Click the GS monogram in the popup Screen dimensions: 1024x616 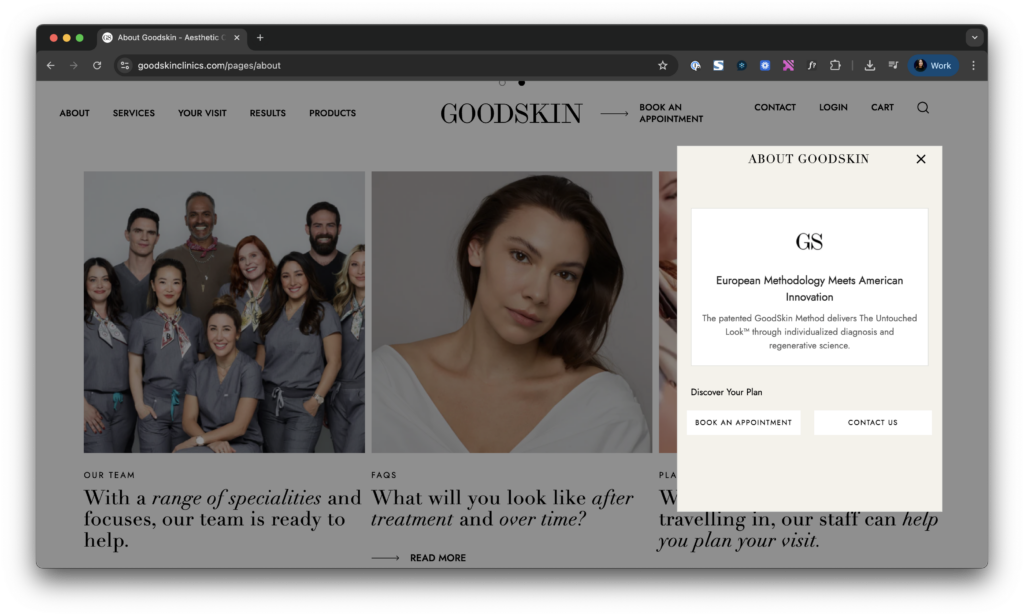click(x=809, y=240)
